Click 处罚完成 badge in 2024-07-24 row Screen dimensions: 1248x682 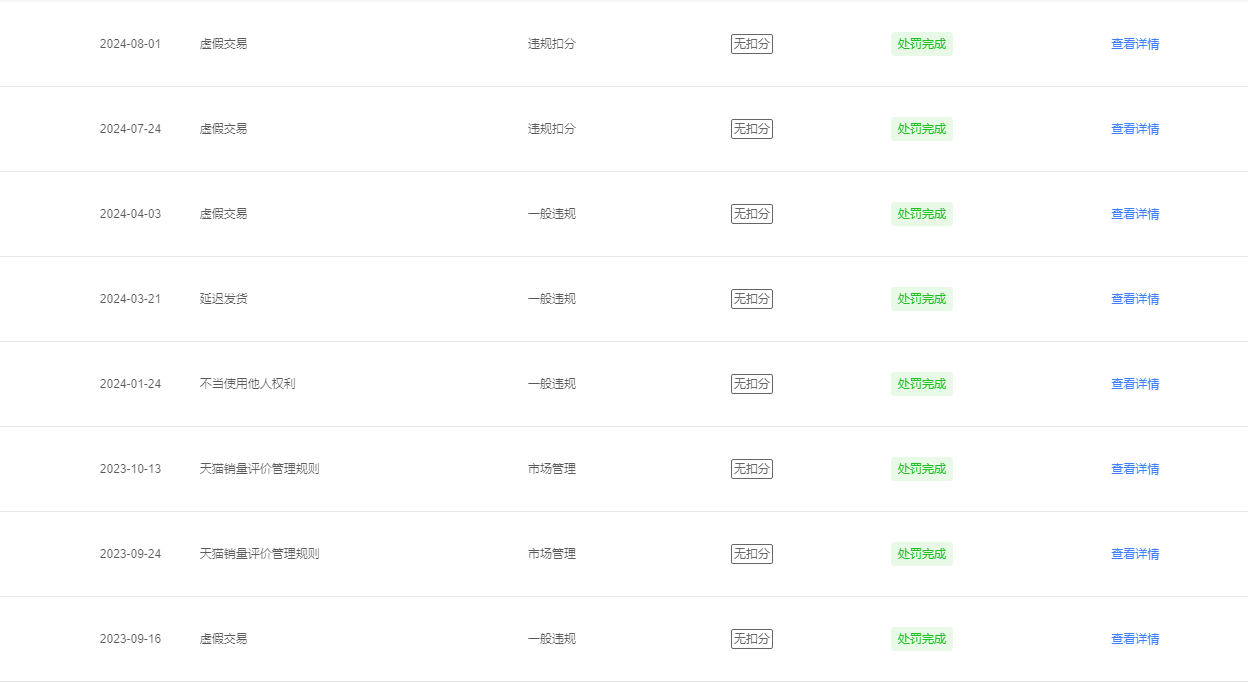tap(922, 129)
